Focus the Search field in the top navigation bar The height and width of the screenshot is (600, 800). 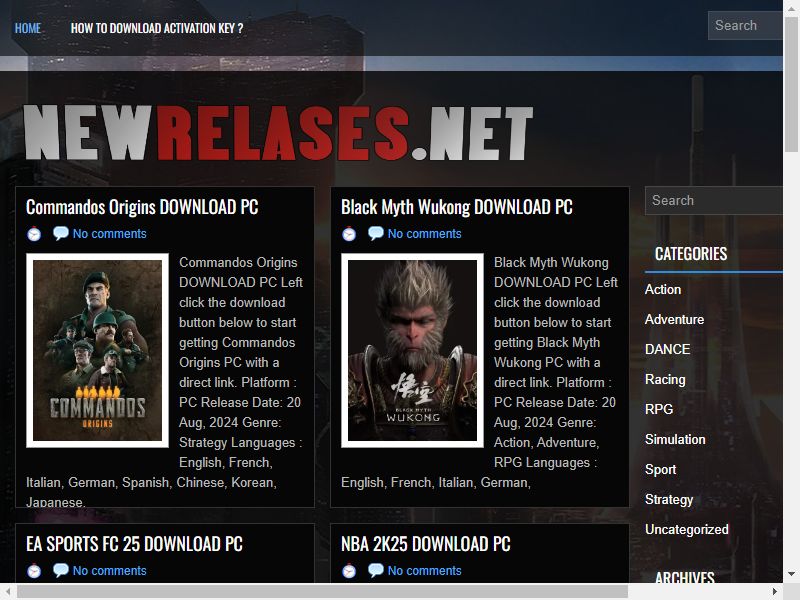745,26
